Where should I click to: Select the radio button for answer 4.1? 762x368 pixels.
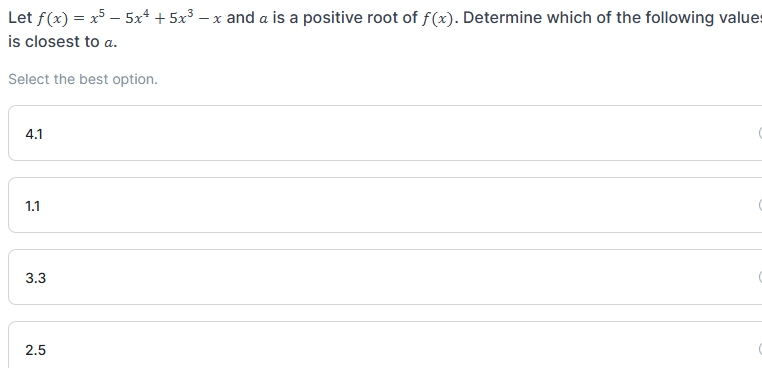(x=760, y=133)
